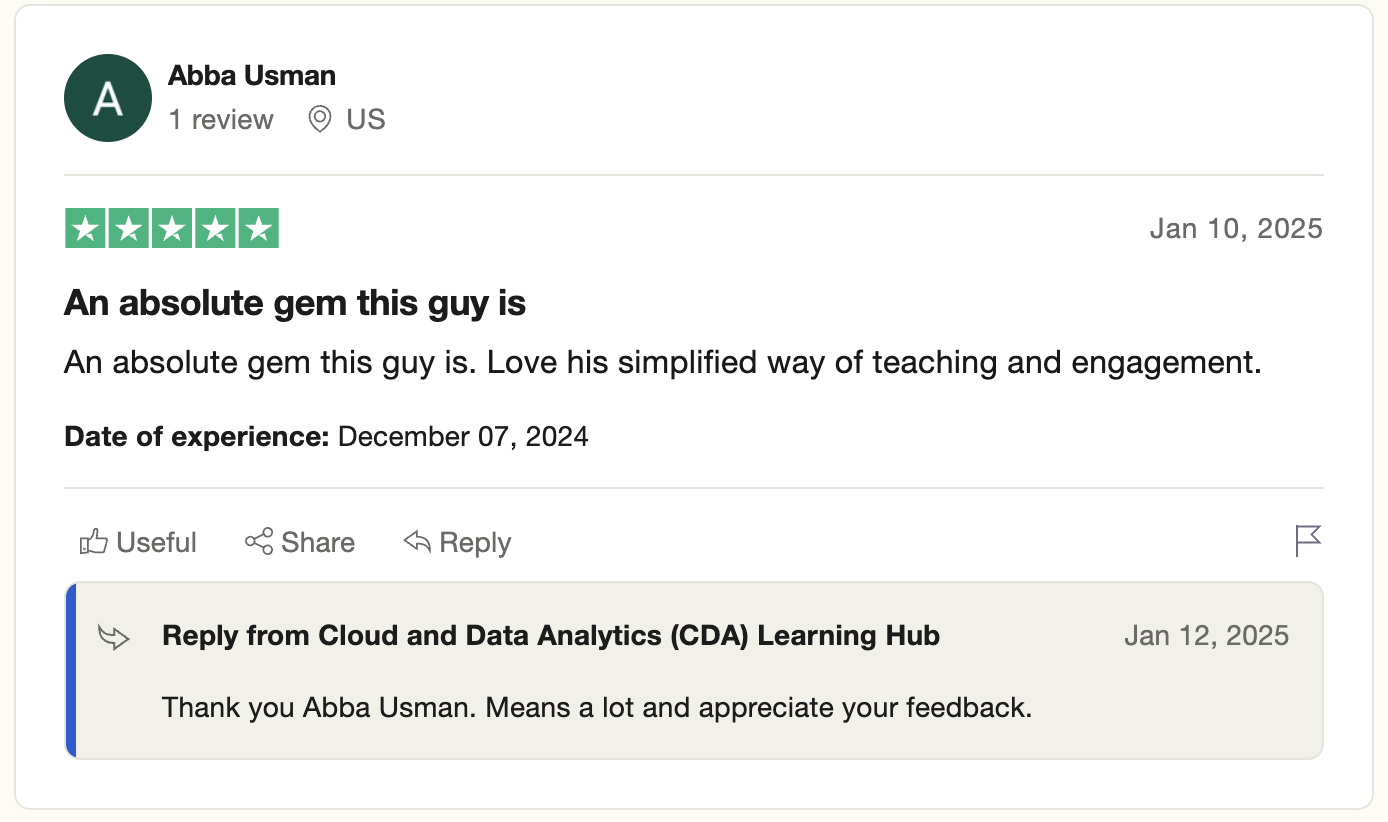Click the fifth green rating star

[x=258, y=228]
